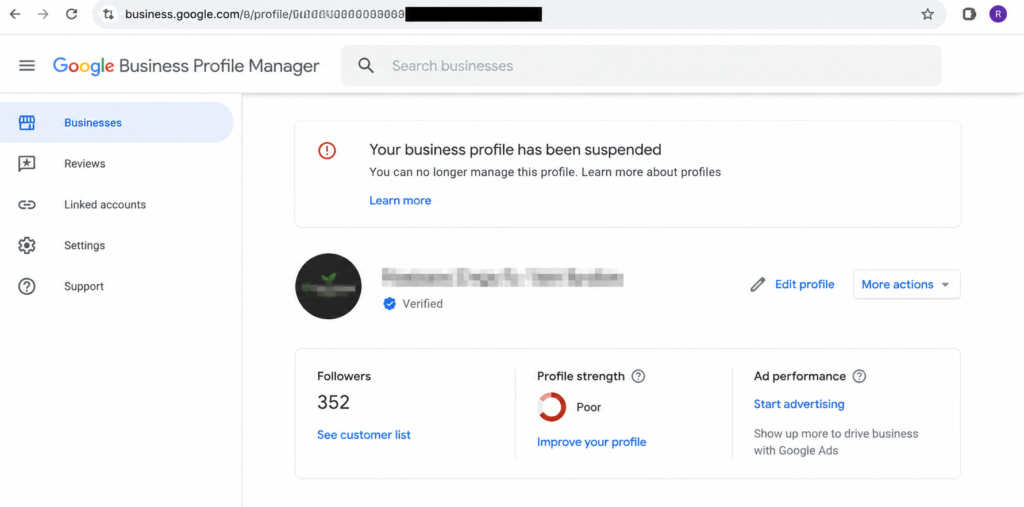Open the hamburger main menu
Screen dimensions: 1024x507
[27, 65]
